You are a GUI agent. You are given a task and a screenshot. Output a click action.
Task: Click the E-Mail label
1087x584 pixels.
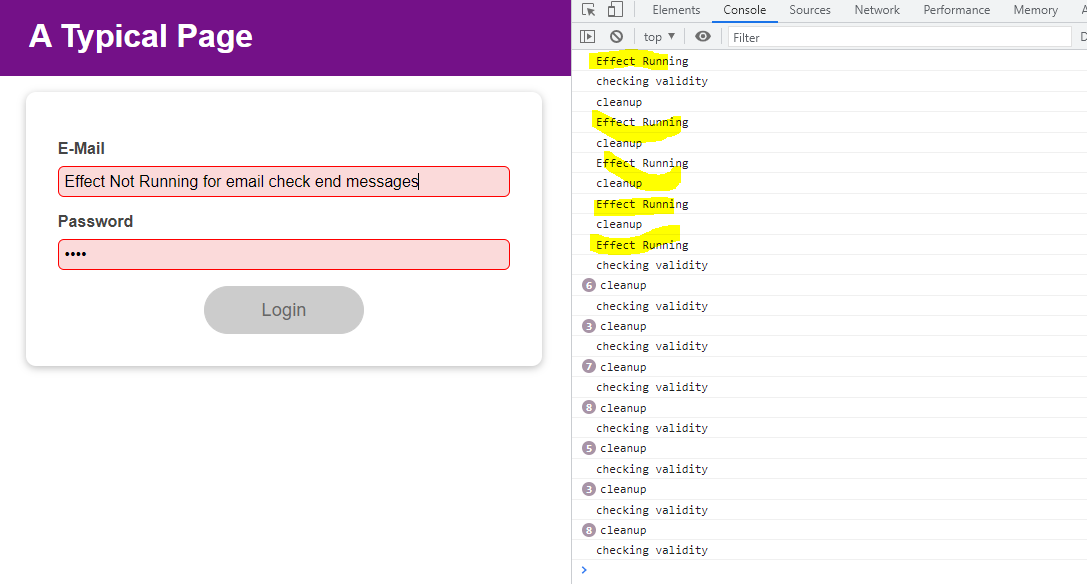[x=81, y=148]
